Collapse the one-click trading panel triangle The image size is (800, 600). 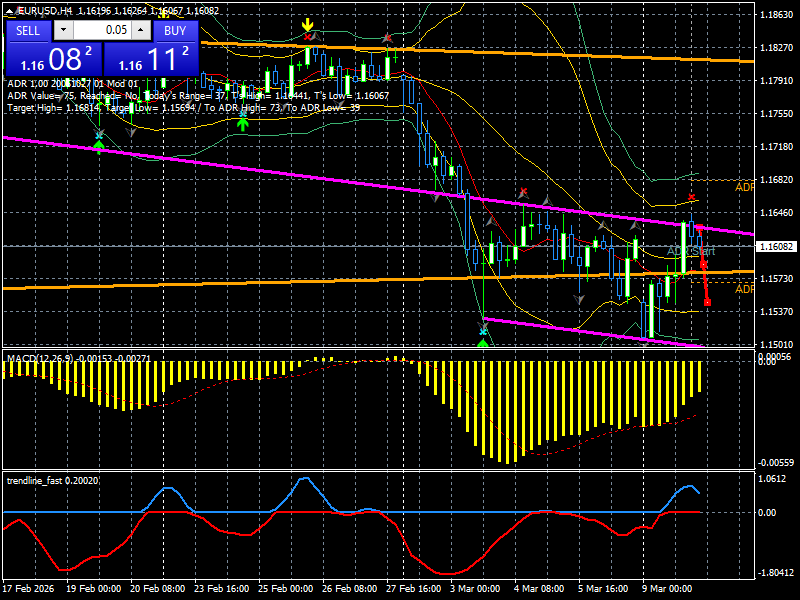tap(9, 11)
